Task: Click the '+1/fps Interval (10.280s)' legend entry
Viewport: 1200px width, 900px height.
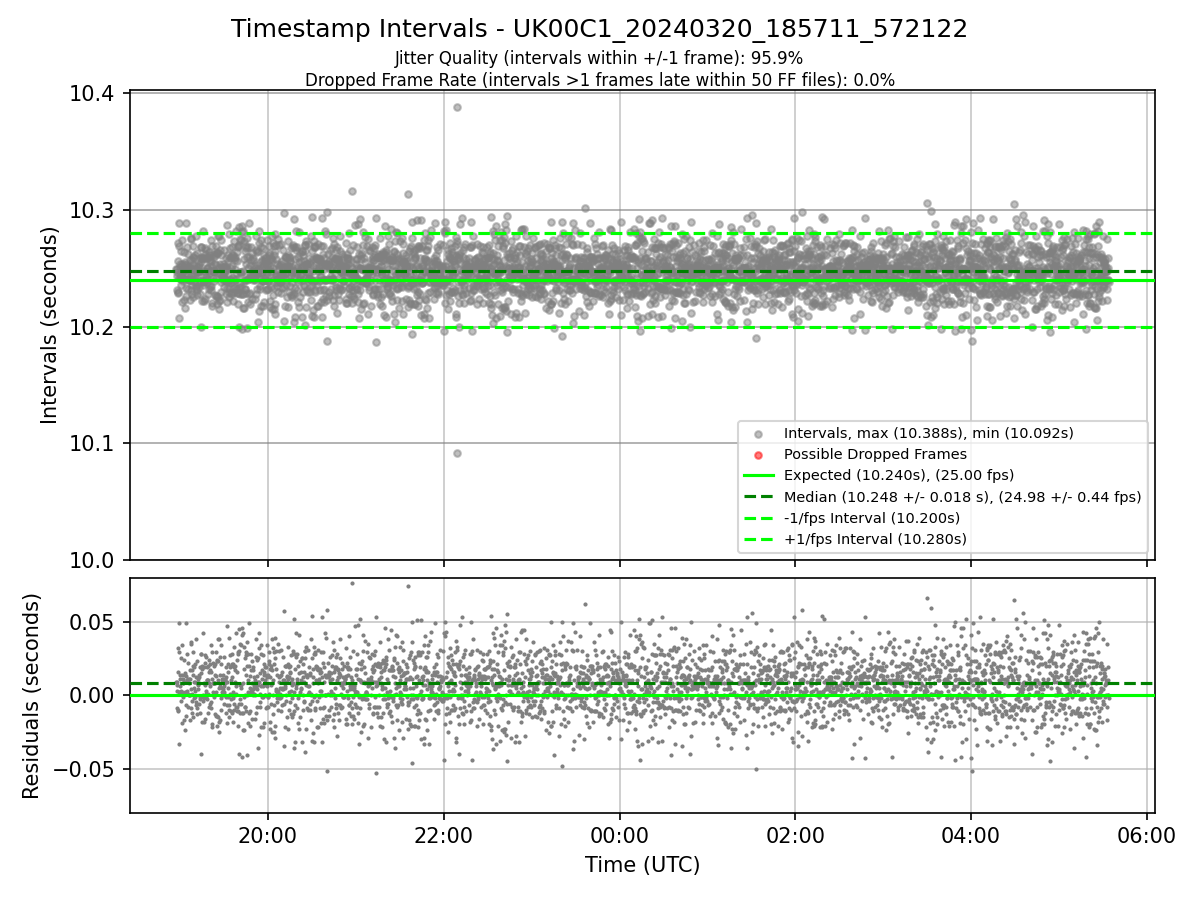Action: pyautogui.click(x=875, y=539)
